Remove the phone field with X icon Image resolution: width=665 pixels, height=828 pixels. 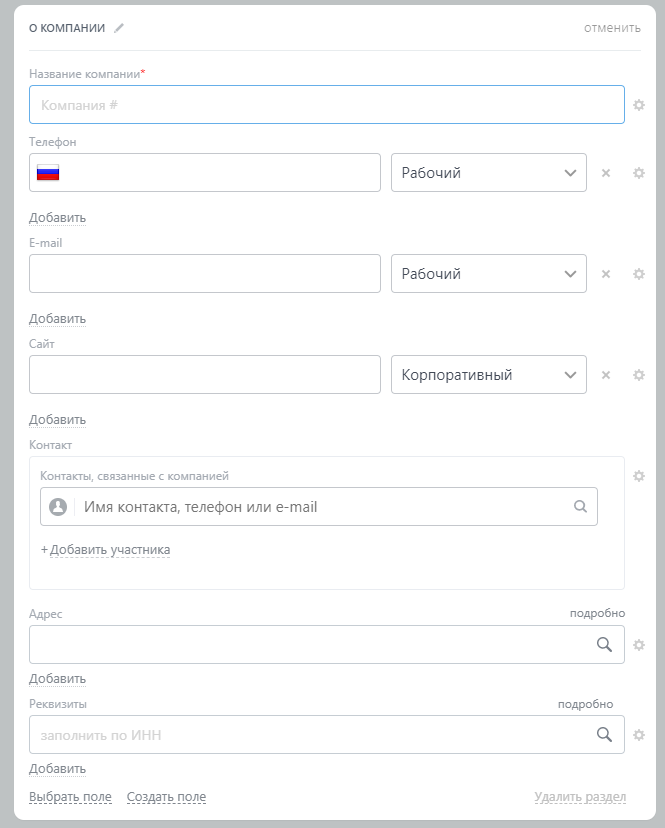(605, 173)
